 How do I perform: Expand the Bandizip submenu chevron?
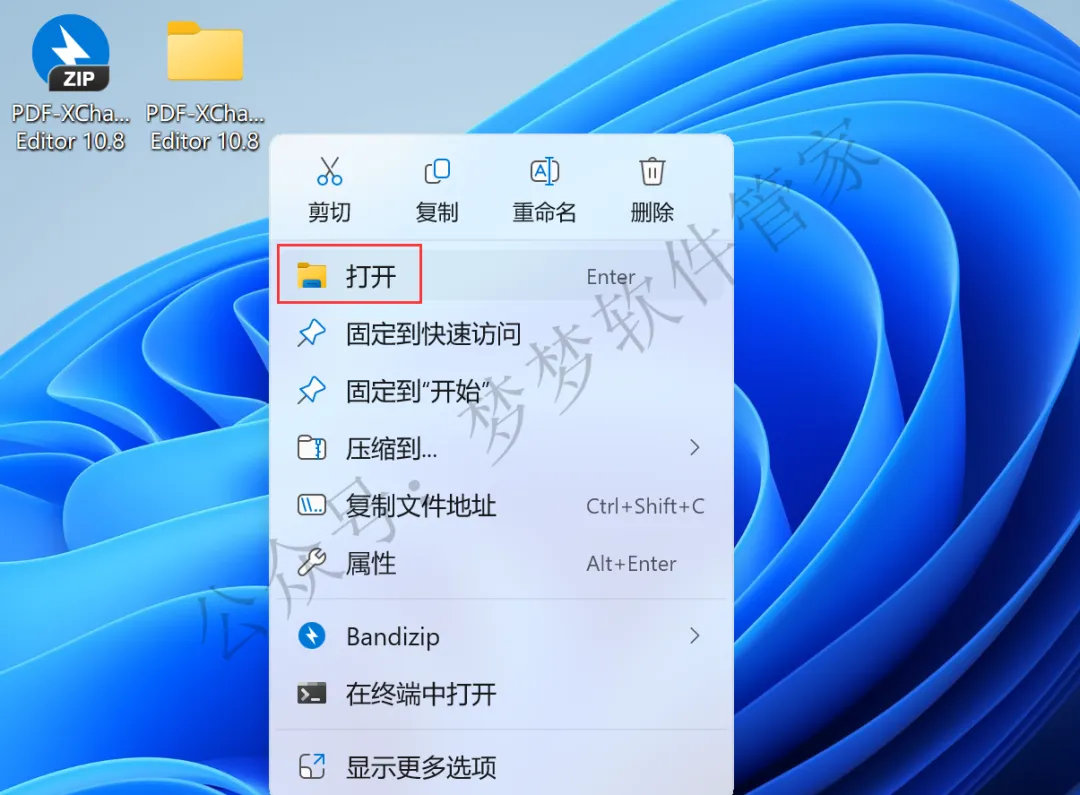694,636
